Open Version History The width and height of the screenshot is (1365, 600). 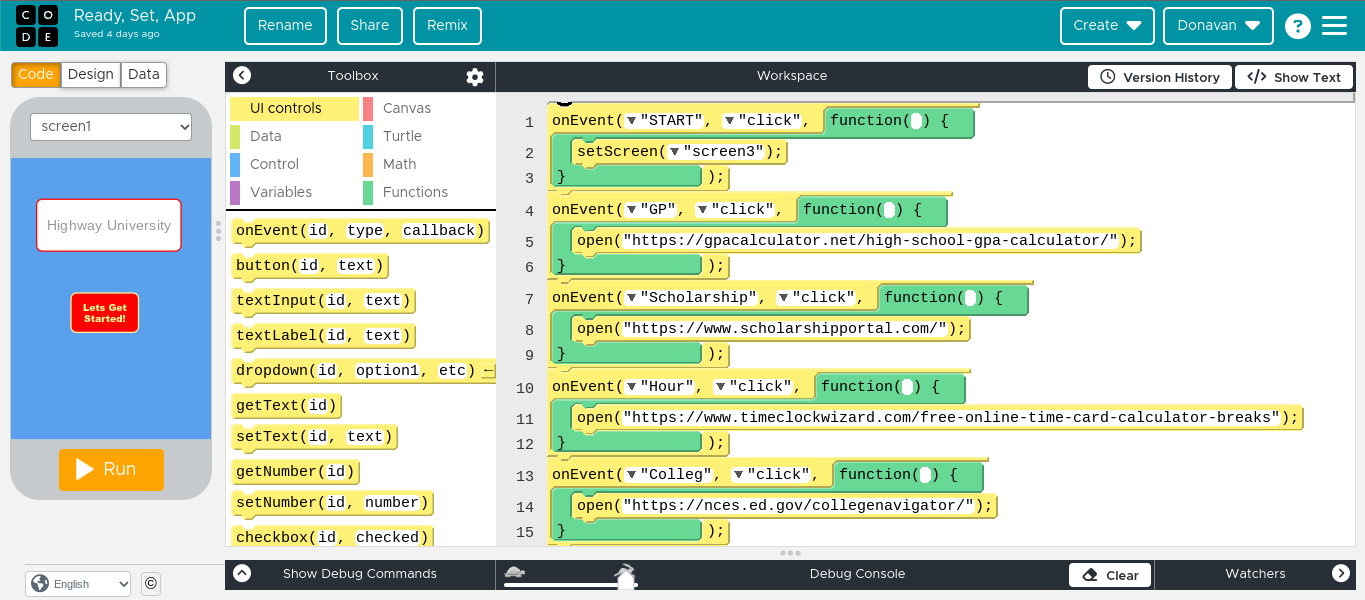1160,77
